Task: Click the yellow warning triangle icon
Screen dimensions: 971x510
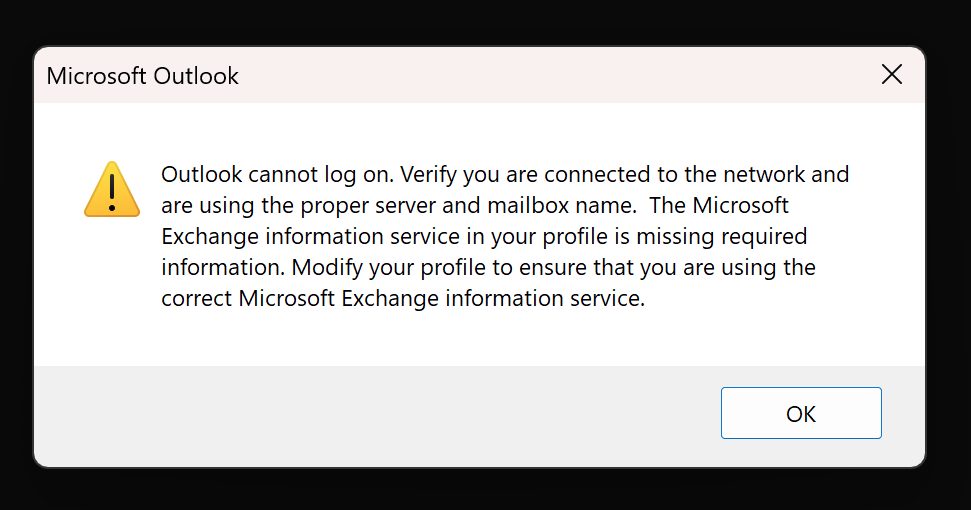Action: pyautogui.click(x=112, y=190)
